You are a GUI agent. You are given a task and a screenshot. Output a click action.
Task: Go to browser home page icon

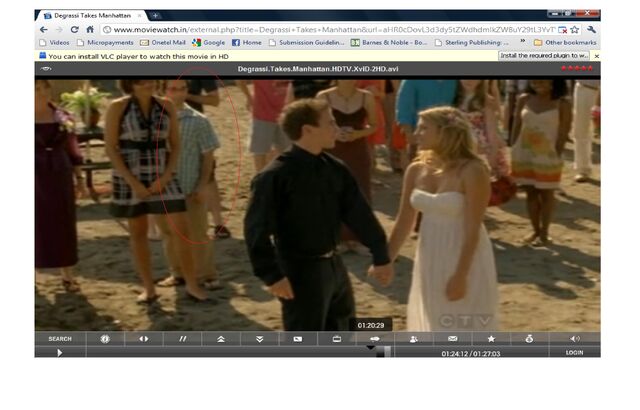click(90, 30)
